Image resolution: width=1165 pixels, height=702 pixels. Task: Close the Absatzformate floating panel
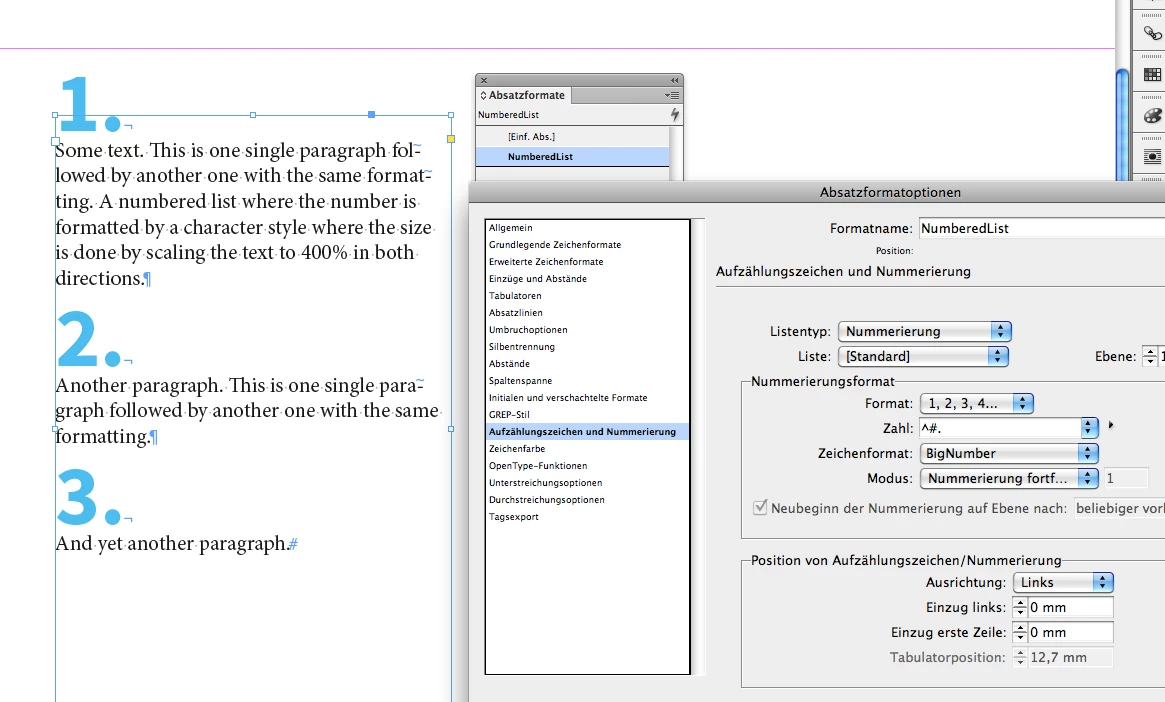[484, 80]
